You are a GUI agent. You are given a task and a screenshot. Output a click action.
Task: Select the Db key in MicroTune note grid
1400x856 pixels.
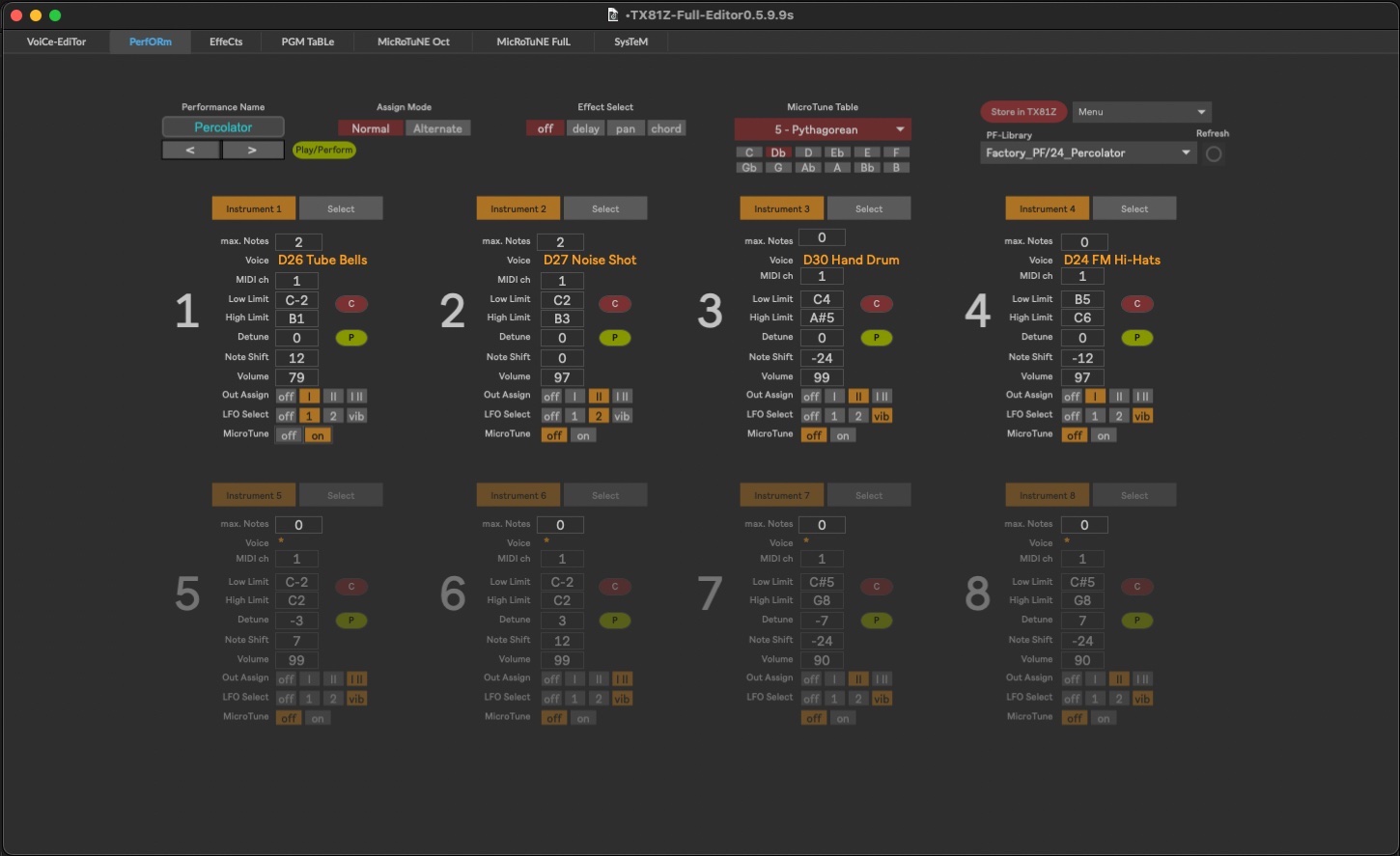(777, 152)
